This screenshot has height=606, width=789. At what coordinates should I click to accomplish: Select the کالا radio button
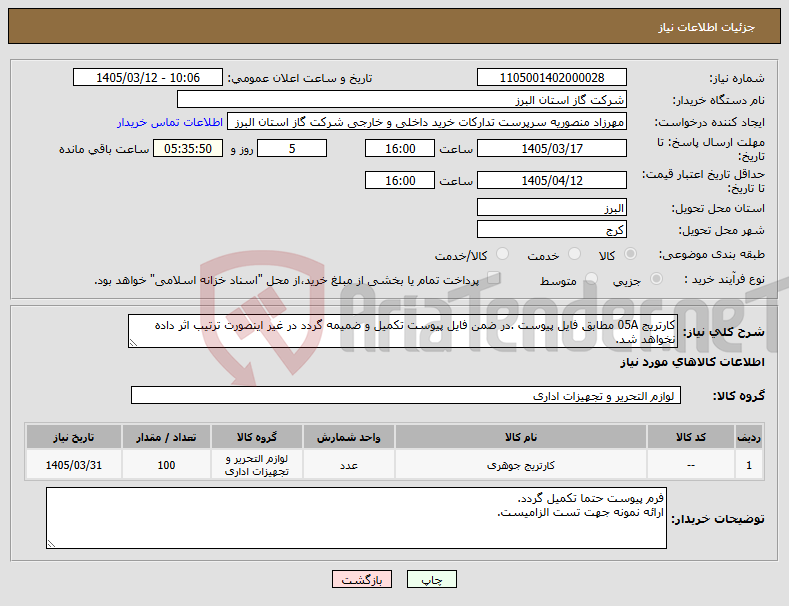630,254
